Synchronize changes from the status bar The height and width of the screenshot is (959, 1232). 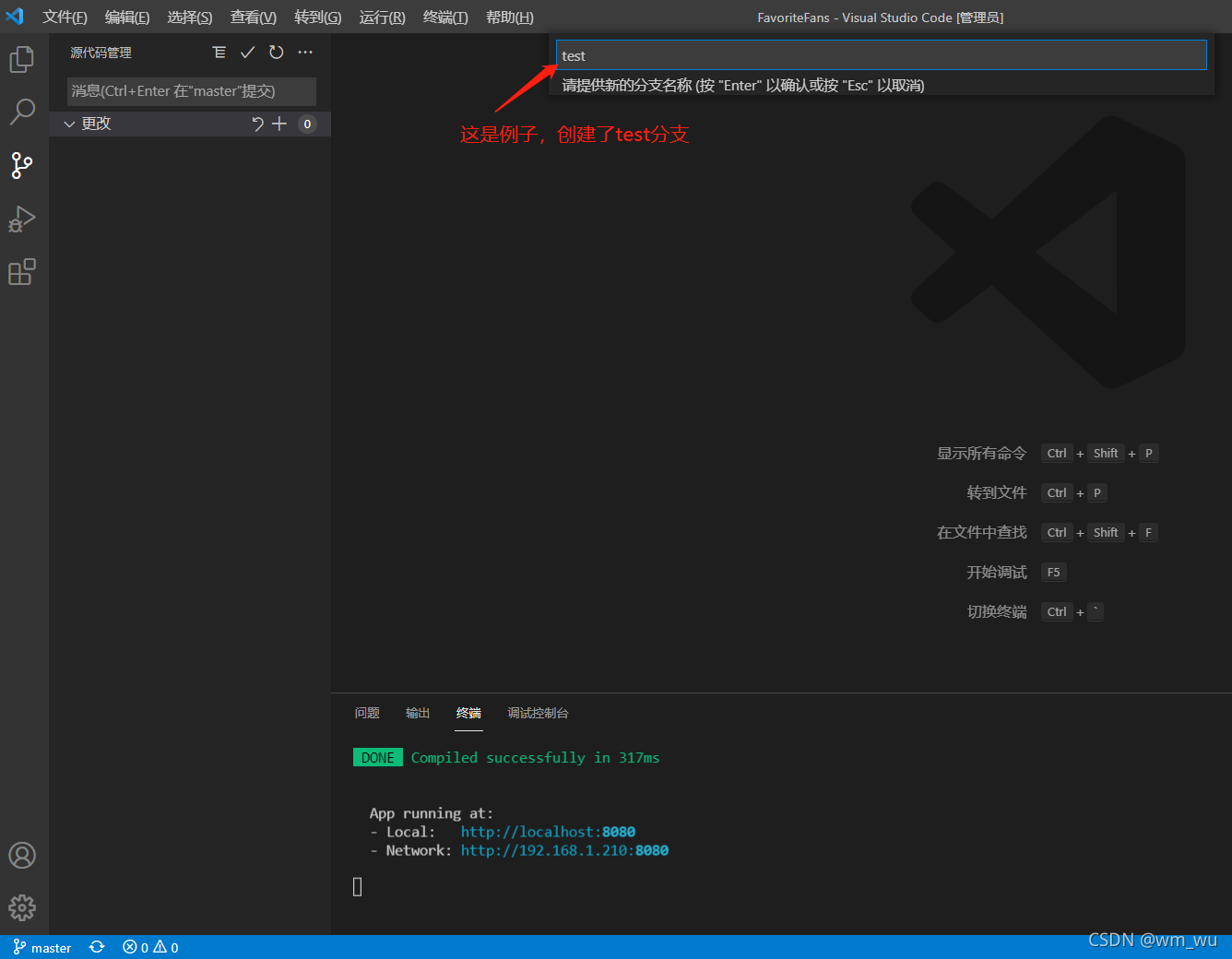click(x=97, y=948)
